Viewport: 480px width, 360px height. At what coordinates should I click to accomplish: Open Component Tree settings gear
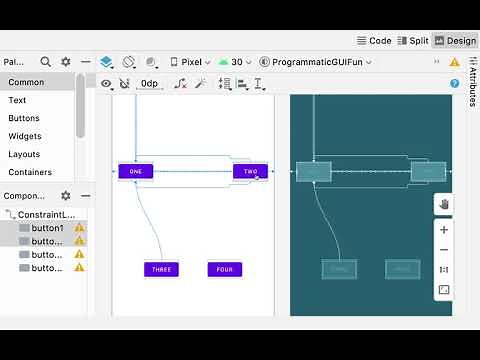coord(66,196)
